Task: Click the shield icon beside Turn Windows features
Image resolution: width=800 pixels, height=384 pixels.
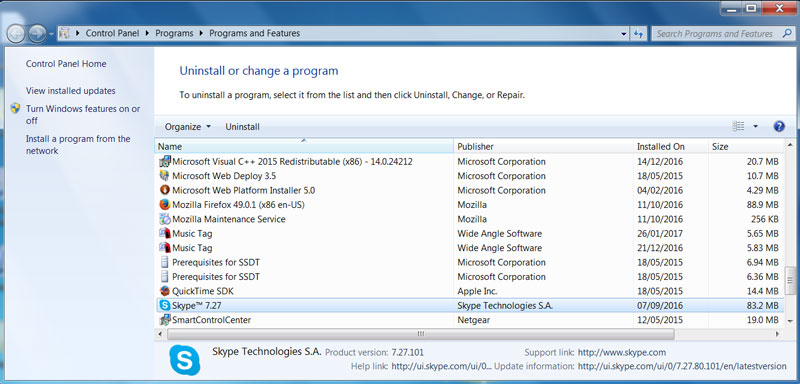Action: coord(15,109)
